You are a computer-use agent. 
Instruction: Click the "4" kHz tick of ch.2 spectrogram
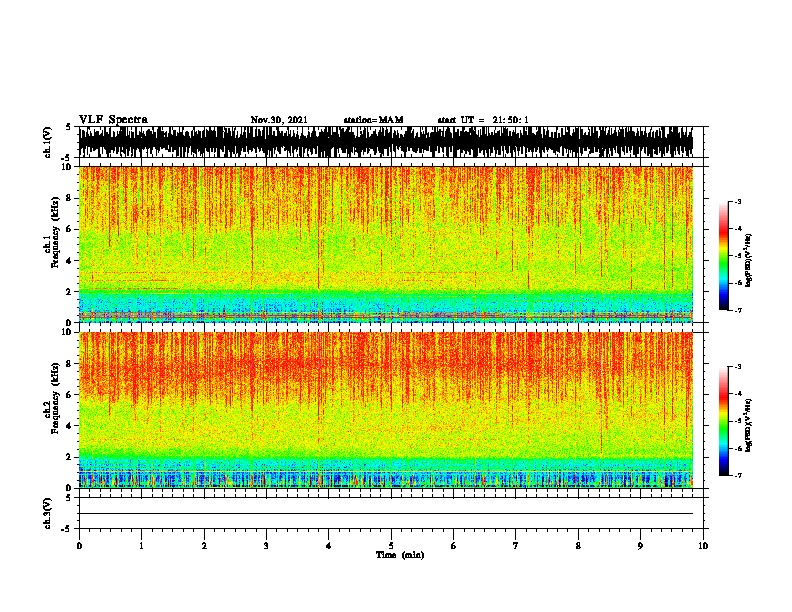point(71,426)
